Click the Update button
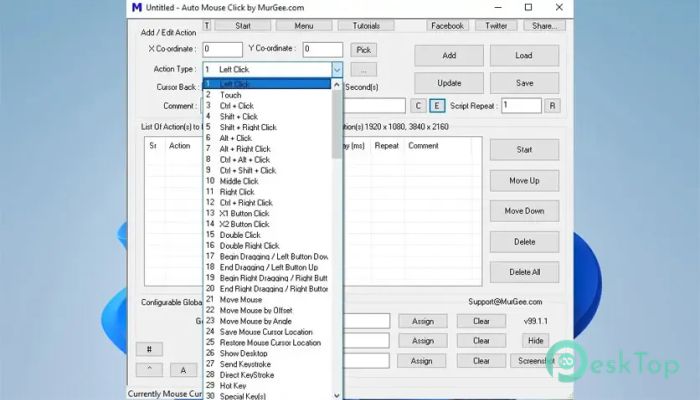This screenshot has height=400, width=700. (x=449, y=83)
